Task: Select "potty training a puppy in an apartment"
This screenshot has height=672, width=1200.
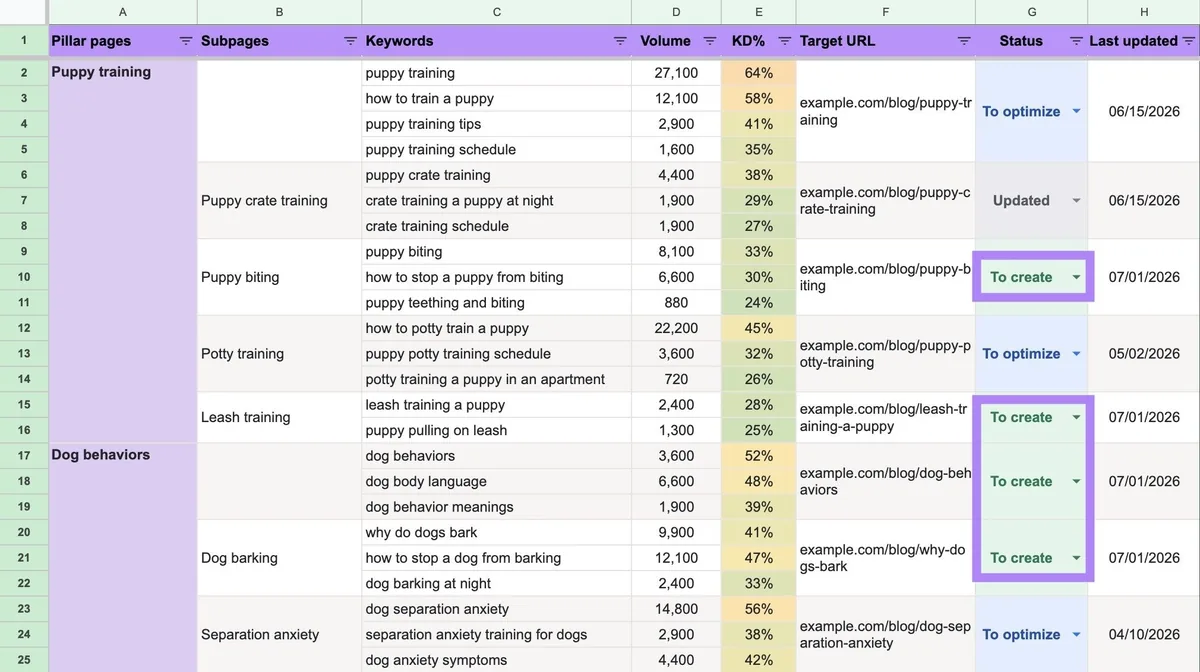Action: click(497, 379)
